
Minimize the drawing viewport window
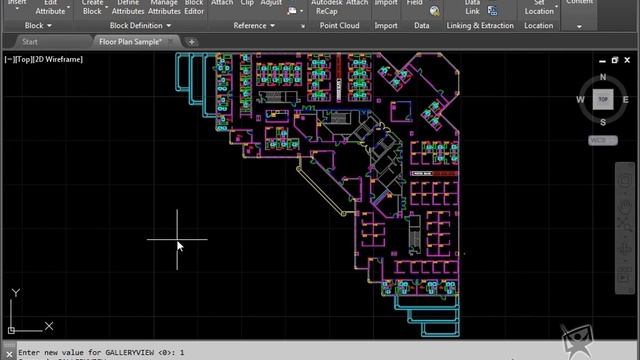602,61
